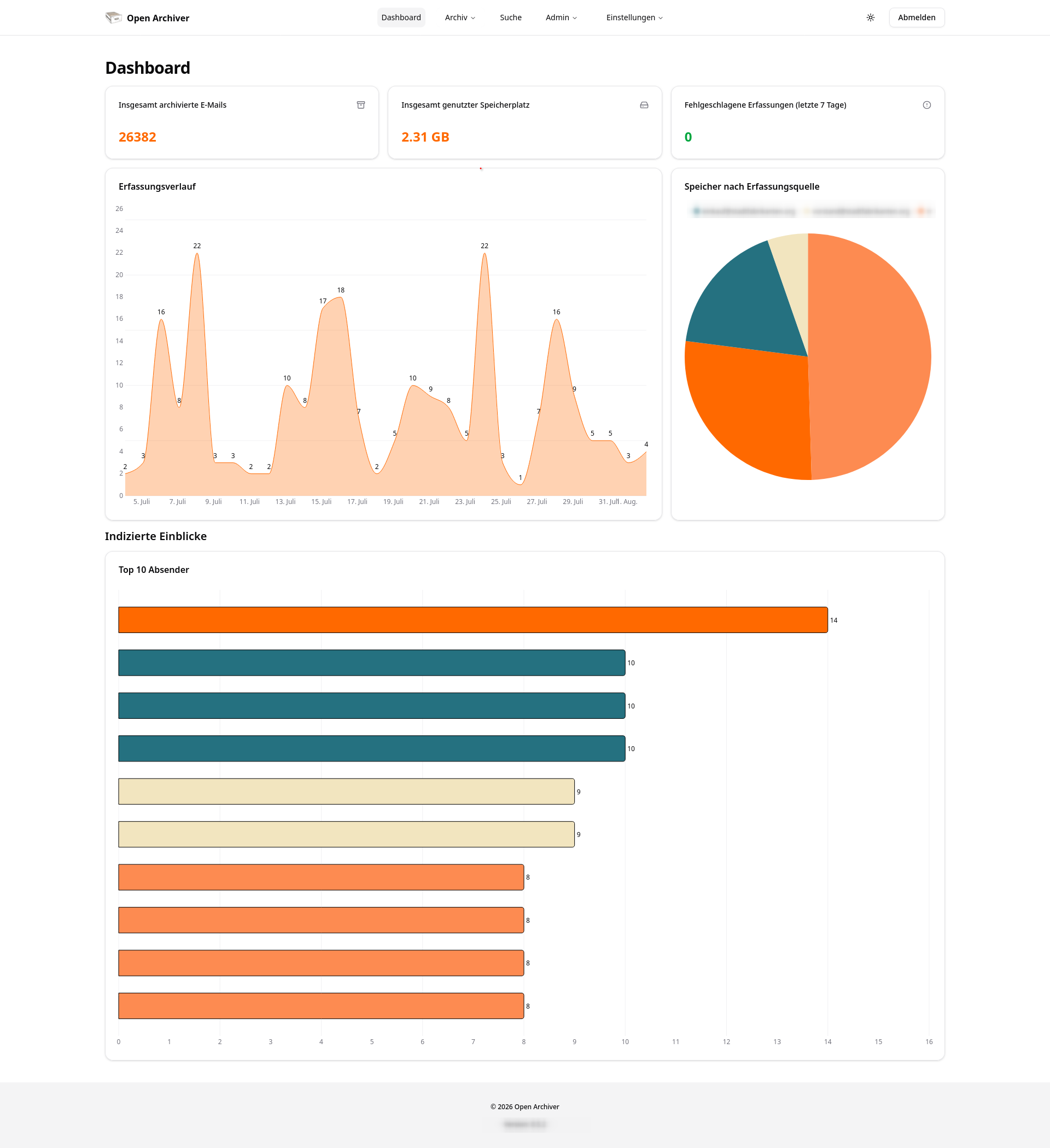1050x1148 pixels.
Task: Go to the Suche page
Action: [510, 17]
